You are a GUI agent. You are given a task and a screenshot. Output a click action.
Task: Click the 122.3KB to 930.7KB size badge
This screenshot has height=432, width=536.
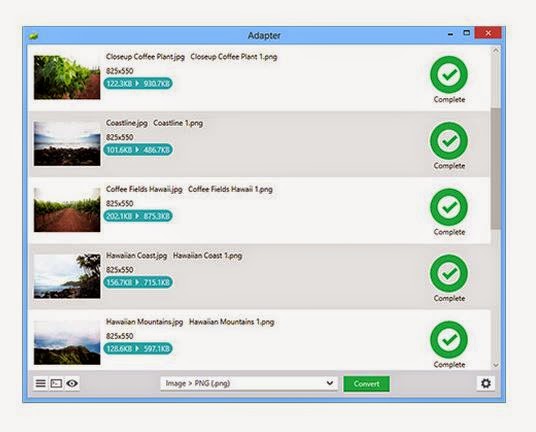(138, 83)
